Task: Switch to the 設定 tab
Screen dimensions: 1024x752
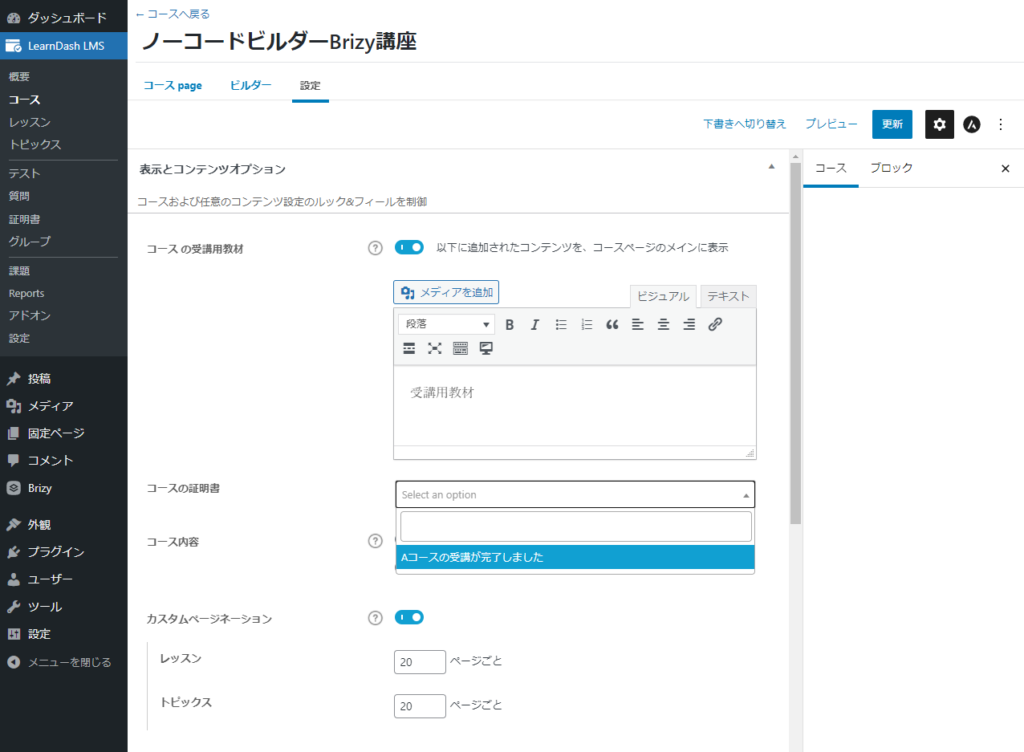Action: [310, 86]
